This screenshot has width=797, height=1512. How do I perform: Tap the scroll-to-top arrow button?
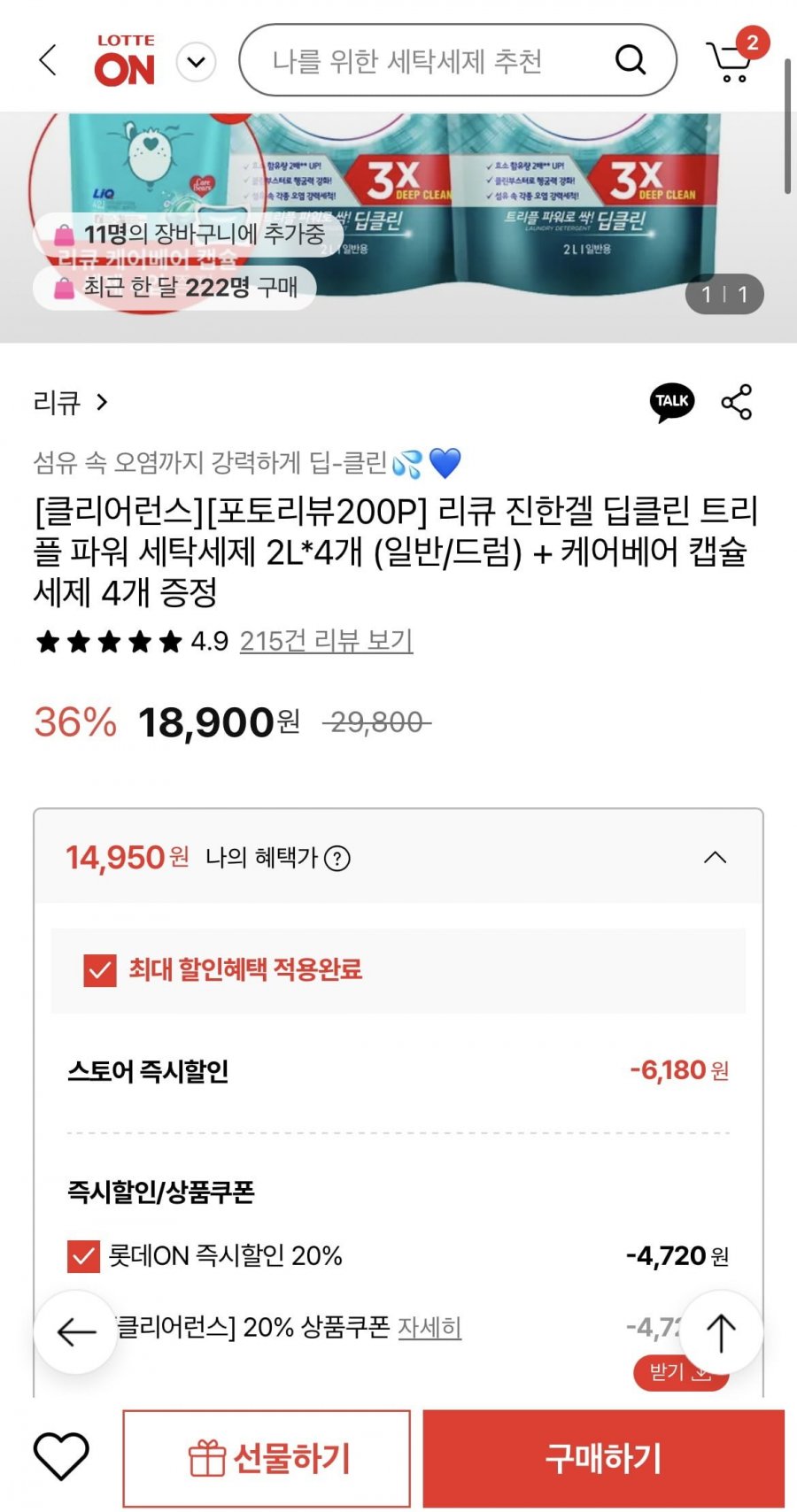pyautogui.click(x=721, y=1331)
